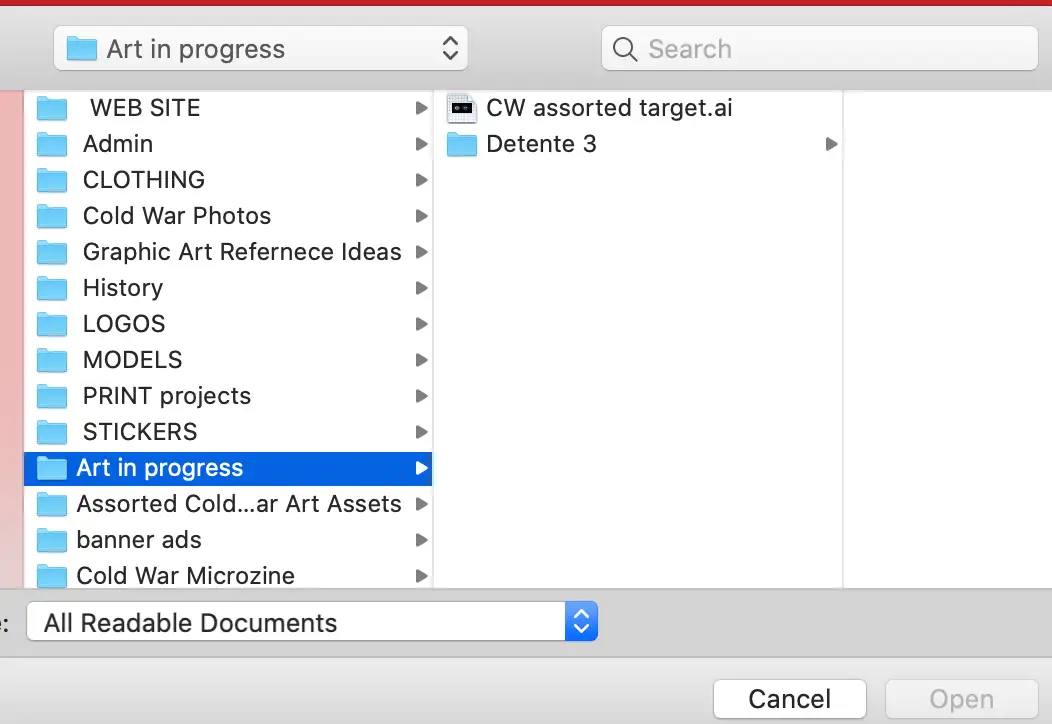The image size is (1052, 724).
Task: Select the PRINT projects folder
Action: pos(167,396)
